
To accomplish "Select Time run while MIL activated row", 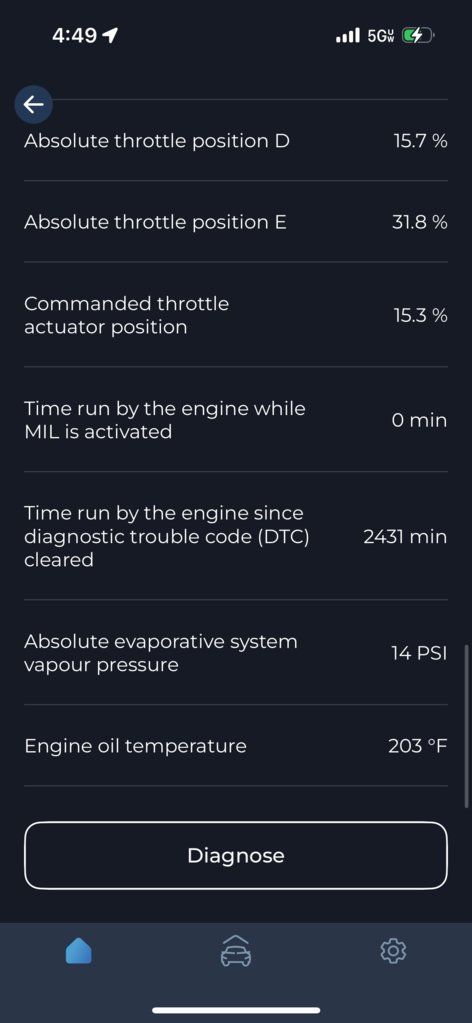I will pos(236,420).
